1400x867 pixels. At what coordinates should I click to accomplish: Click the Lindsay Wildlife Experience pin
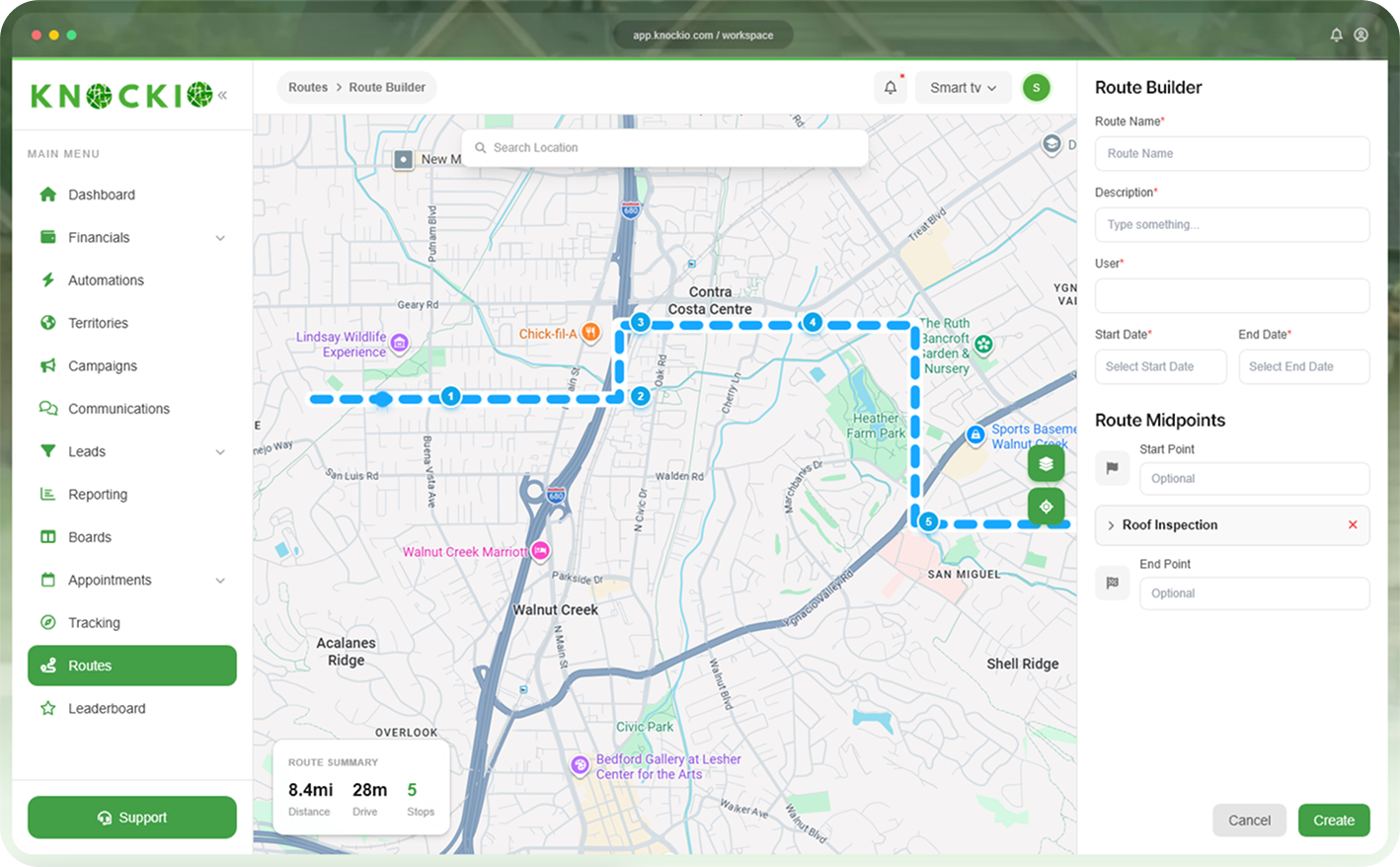click(x=399, y=344)
